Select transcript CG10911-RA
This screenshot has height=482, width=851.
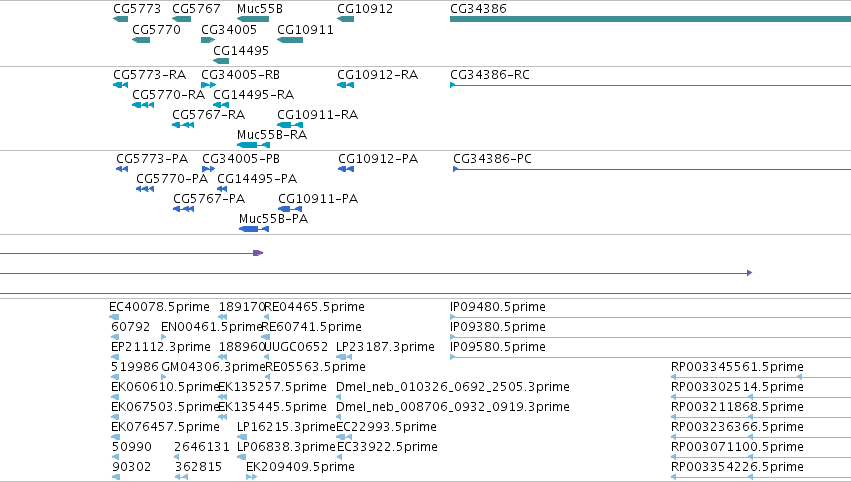pos(317,115)
